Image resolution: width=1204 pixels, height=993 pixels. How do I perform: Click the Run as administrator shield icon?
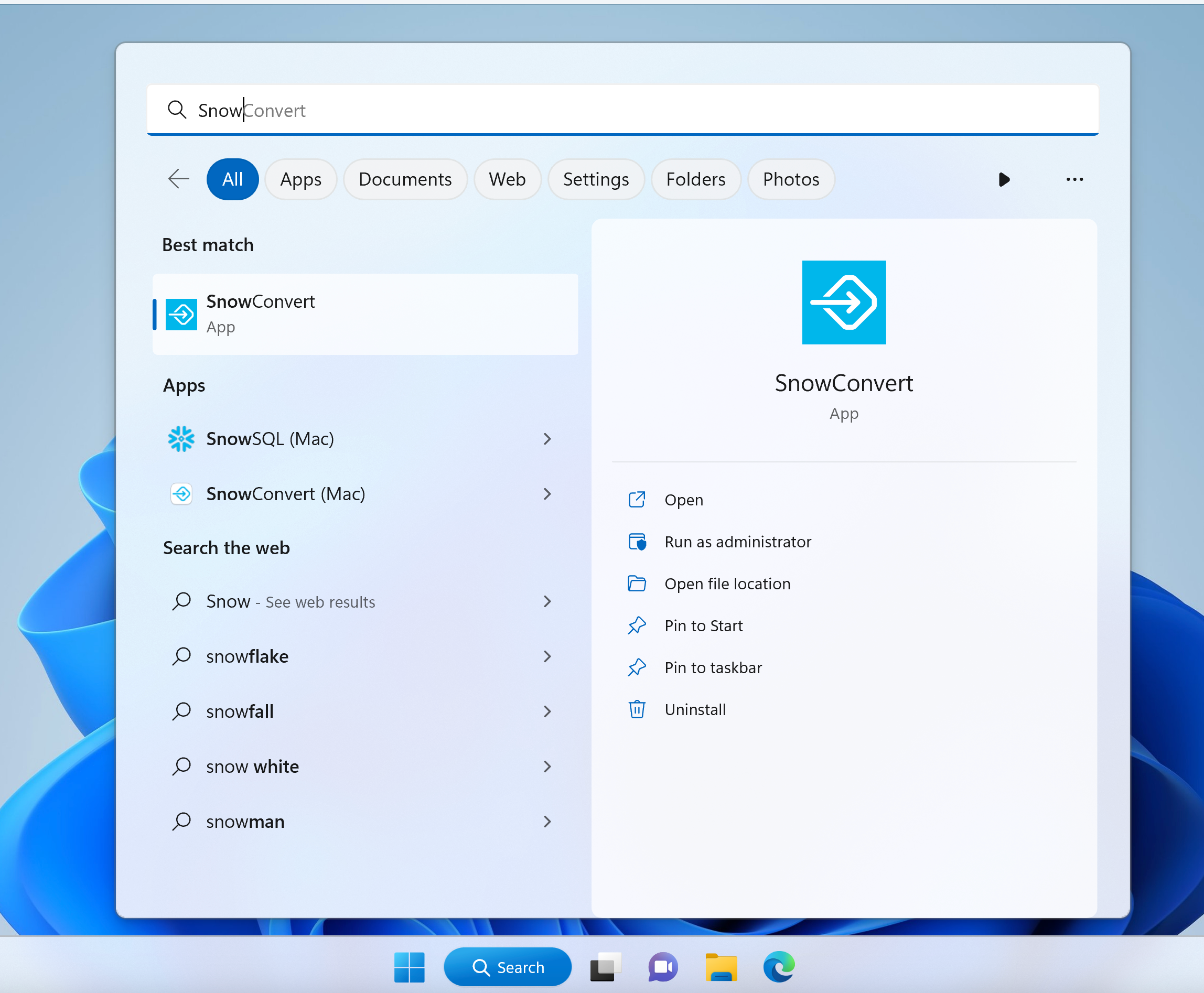pos(637,541)
